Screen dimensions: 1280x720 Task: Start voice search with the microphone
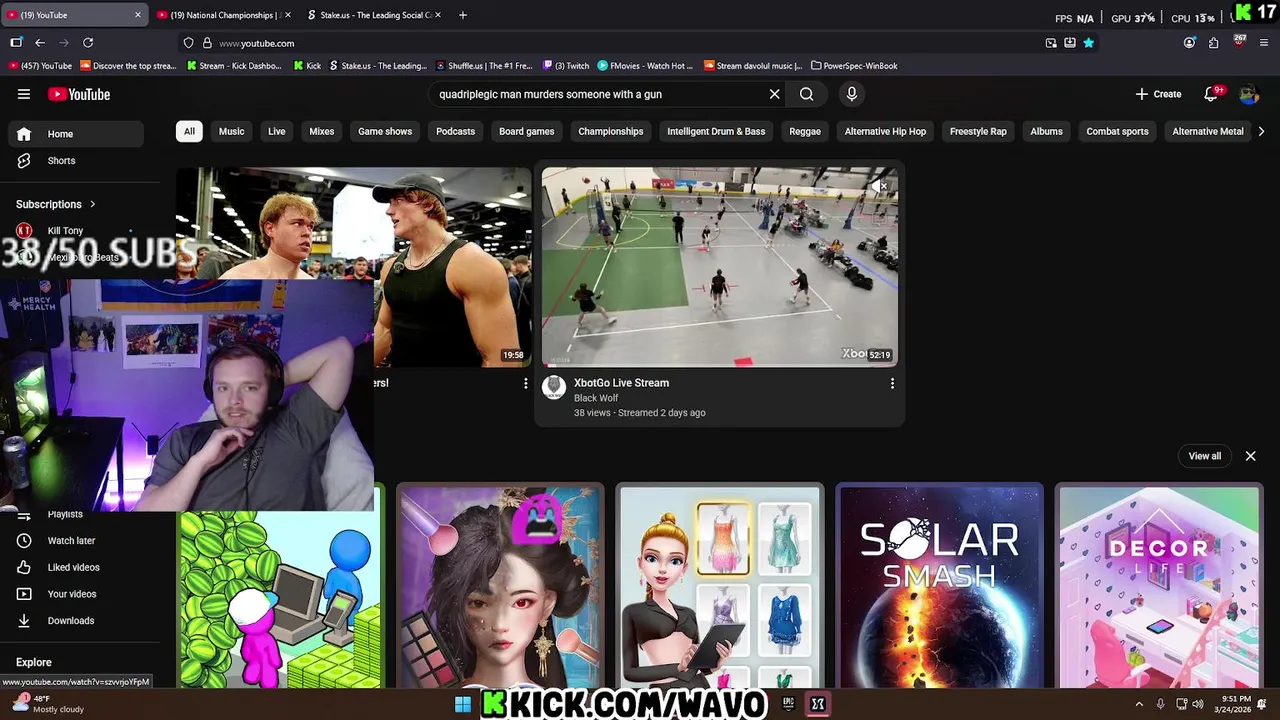tap(852, 94)
